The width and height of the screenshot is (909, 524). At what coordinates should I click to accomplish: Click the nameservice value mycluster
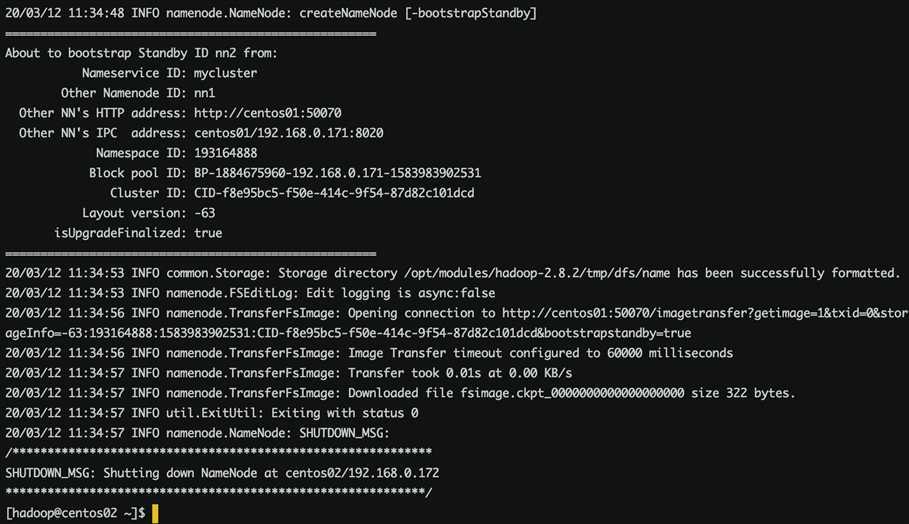click(225, 73)
